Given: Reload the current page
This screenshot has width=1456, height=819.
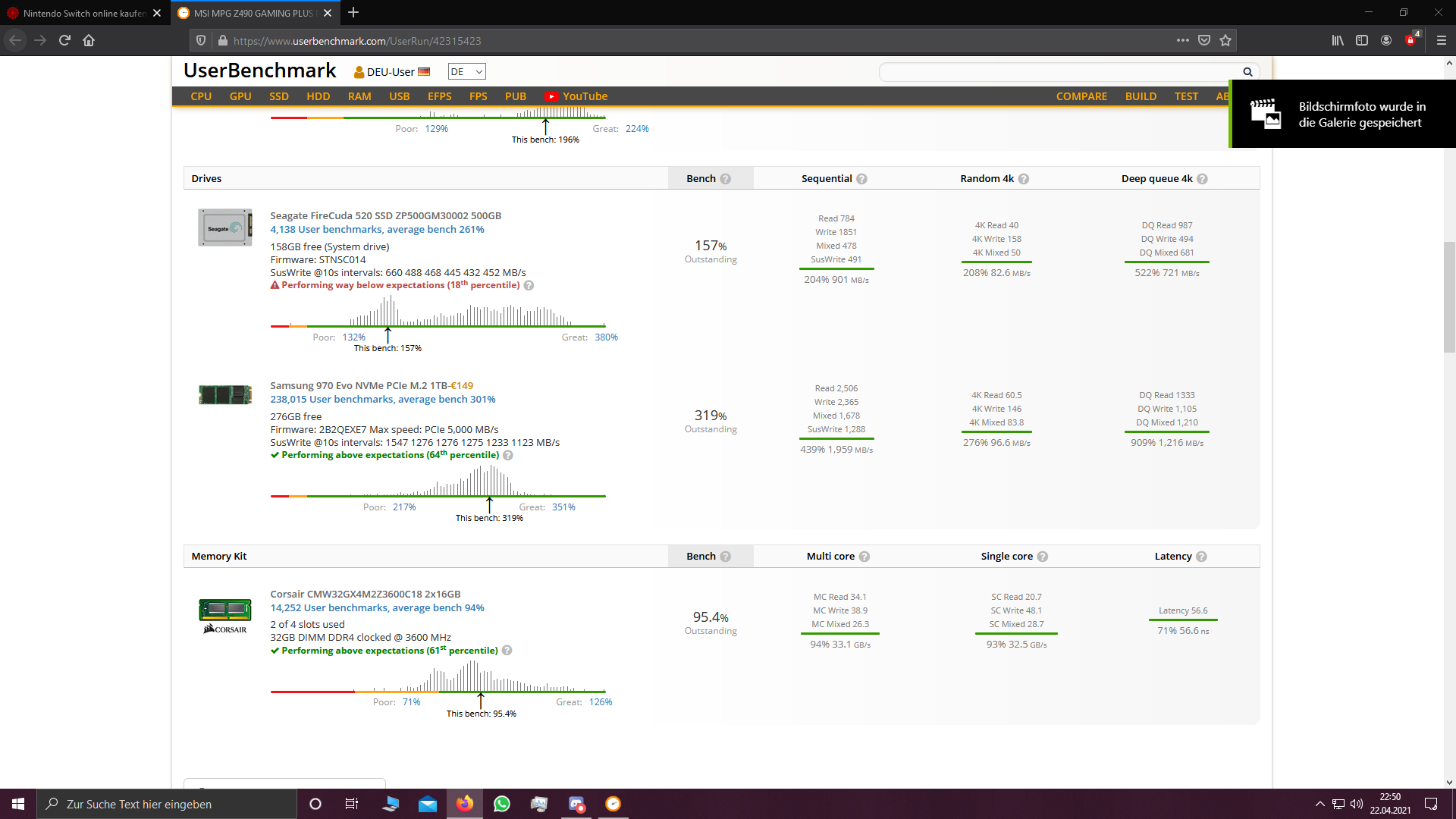Looking at the screenshot, I should click(x=64, y=41).
